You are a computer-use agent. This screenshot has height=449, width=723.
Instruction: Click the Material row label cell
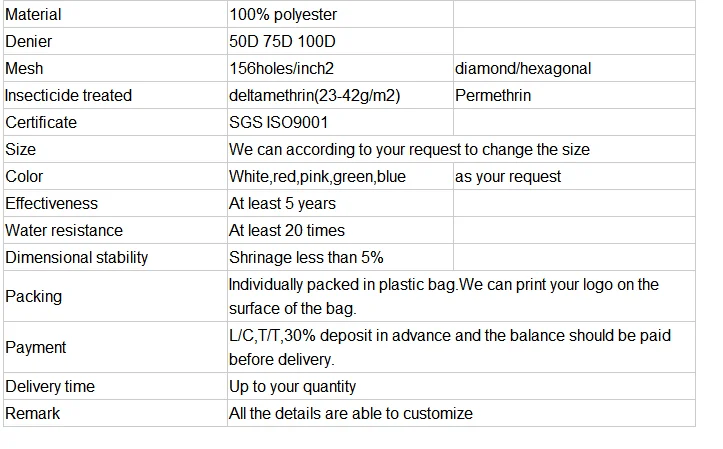click(34, 14)
